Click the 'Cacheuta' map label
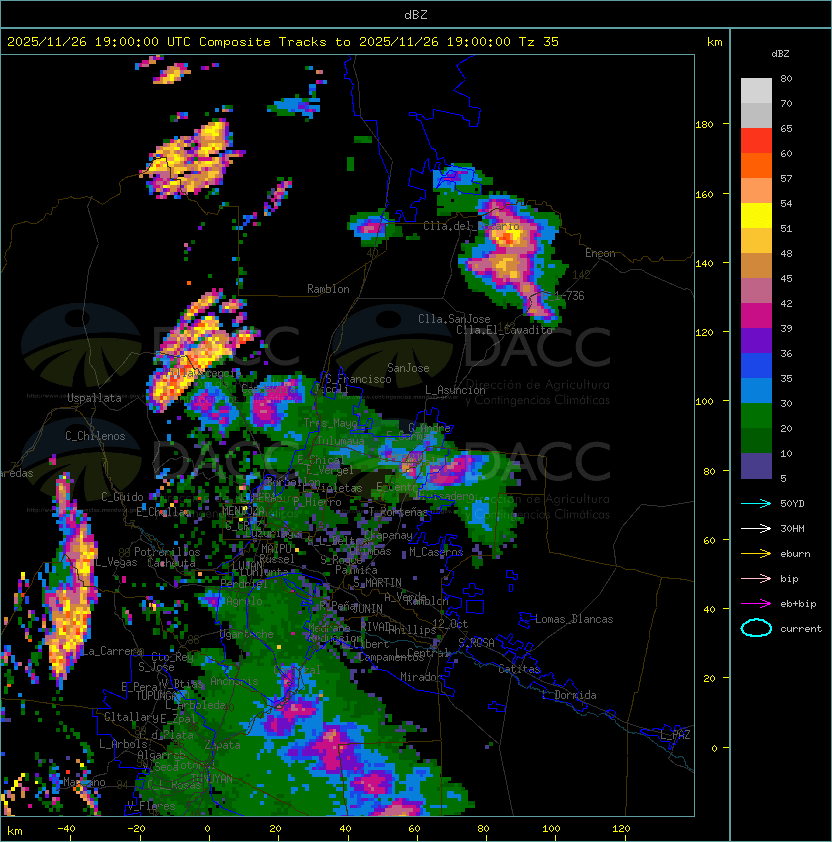This screenshot has height=842, width=832. tap(171, 563)
